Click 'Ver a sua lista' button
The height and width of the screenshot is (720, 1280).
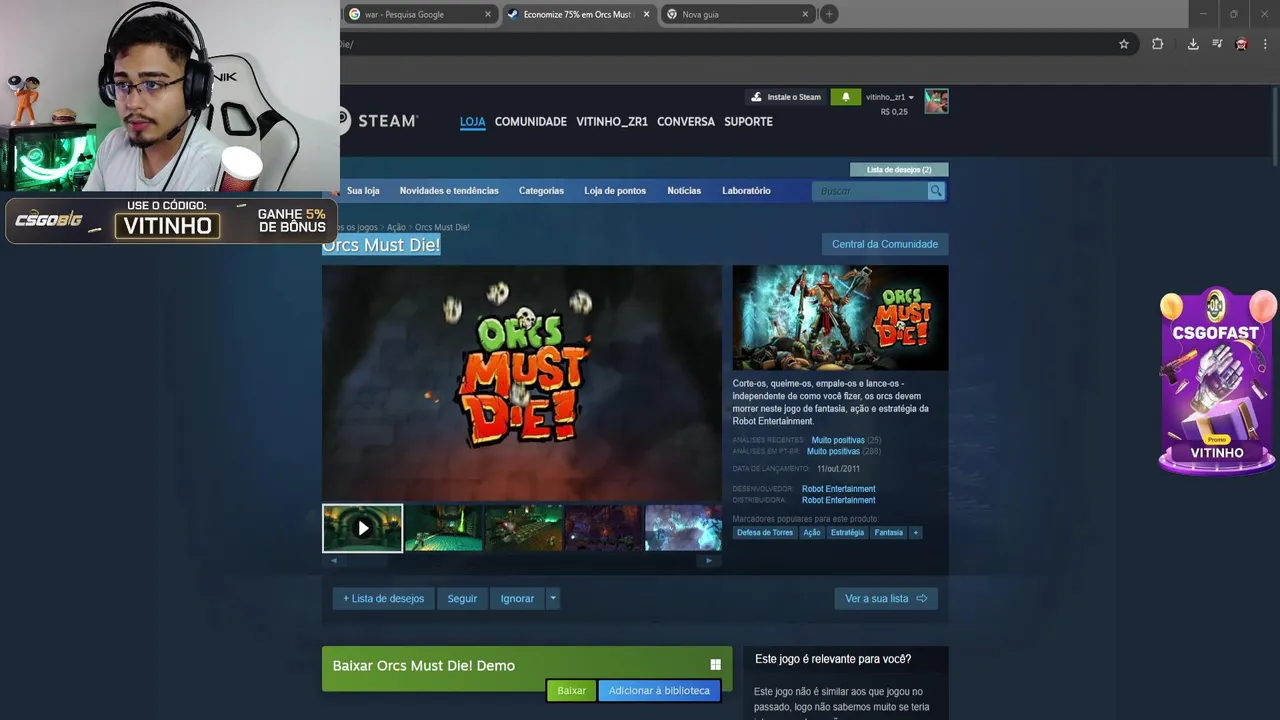pyautogui.click(x=886, y=598)
